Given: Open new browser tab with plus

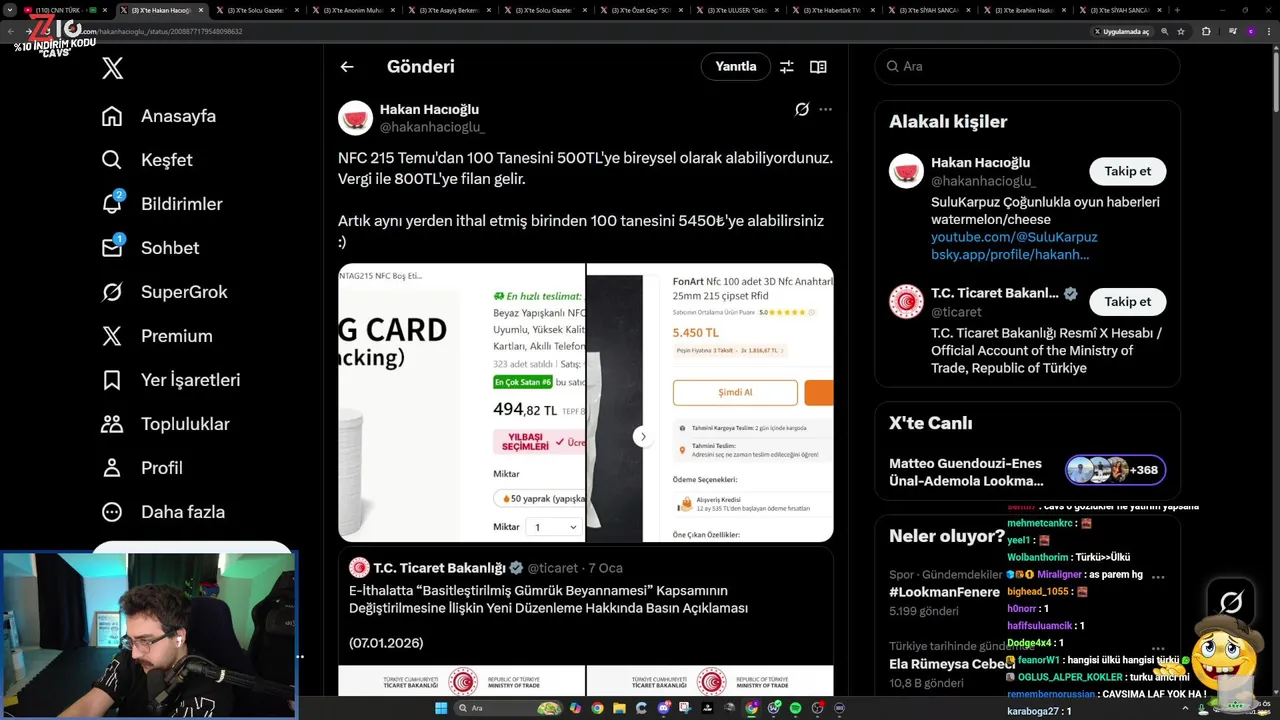Looking at the screenshot, I should 1177,10.
